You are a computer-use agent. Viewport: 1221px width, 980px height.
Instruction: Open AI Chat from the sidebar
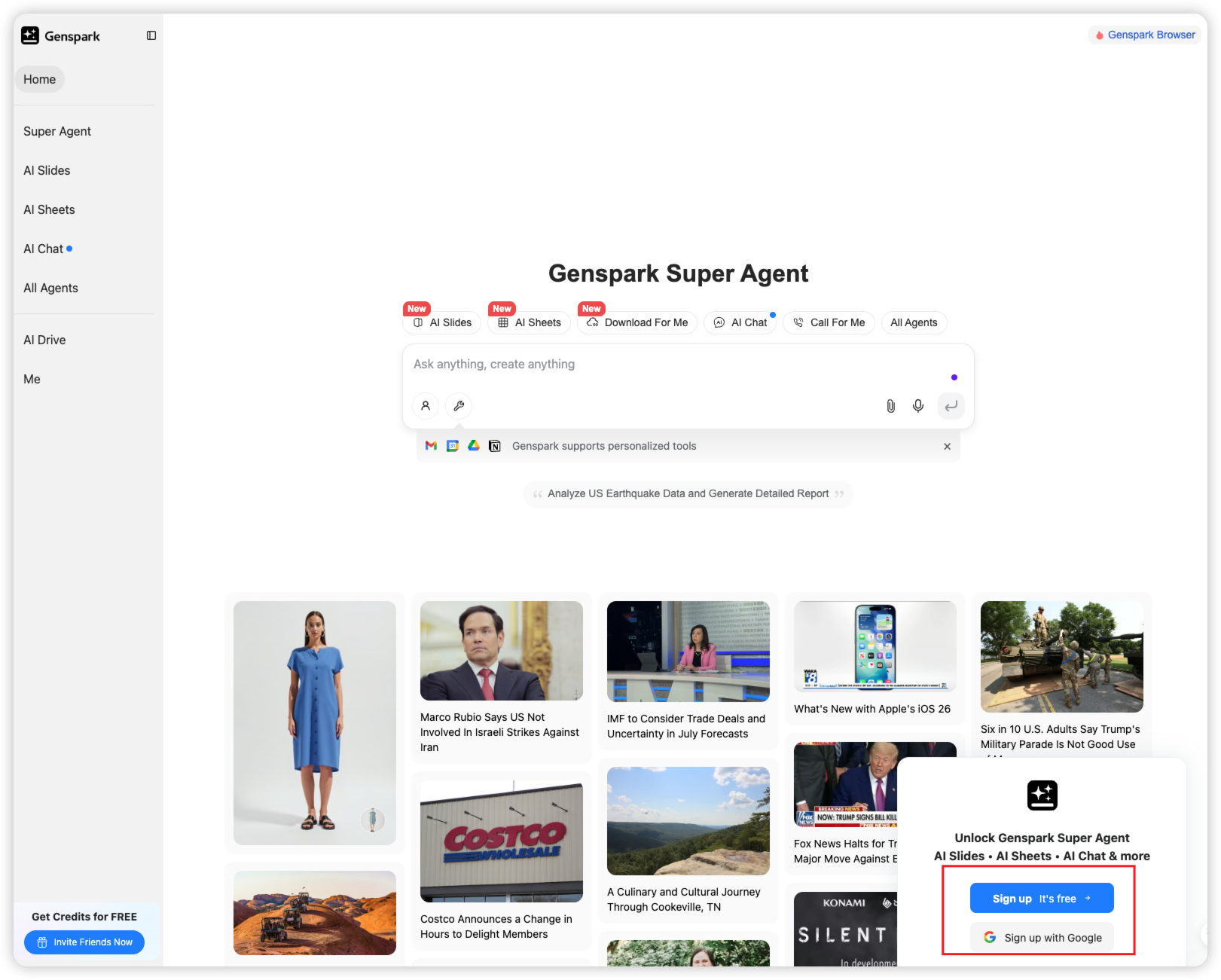click(x=44, y=249)
